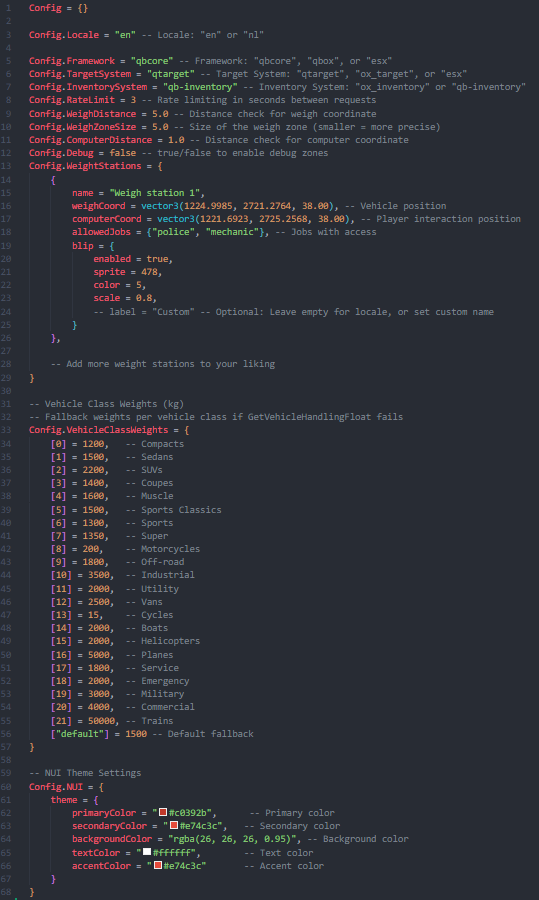Click the theme table key
The image size is (539, 900).
[x=64, y=800]
